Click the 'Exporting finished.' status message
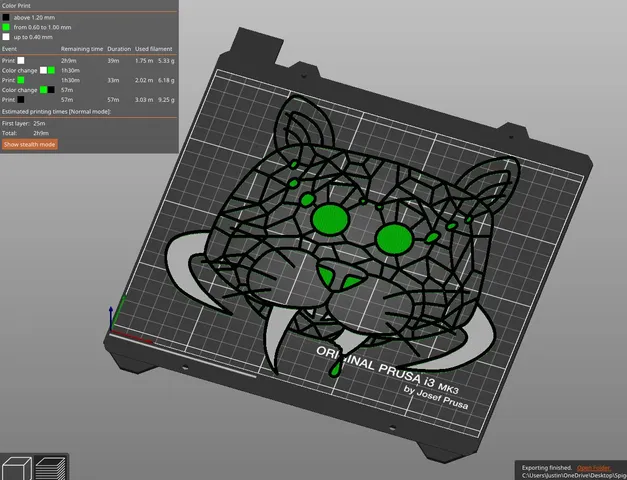This screenshot has width=627, height=480. [x=547, y=468]
